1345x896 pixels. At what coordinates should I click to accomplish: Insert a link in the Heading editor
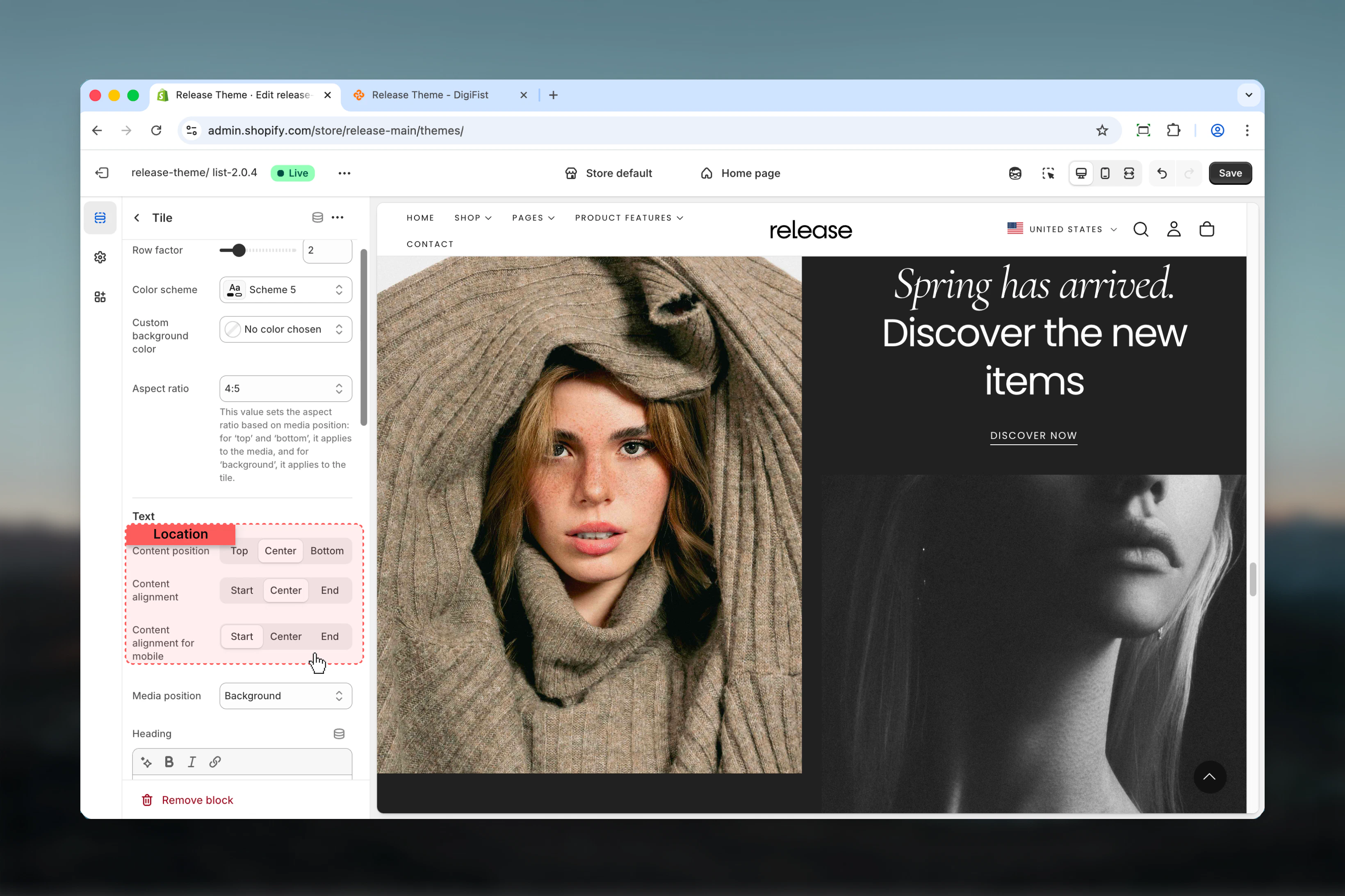coord(215,762)
